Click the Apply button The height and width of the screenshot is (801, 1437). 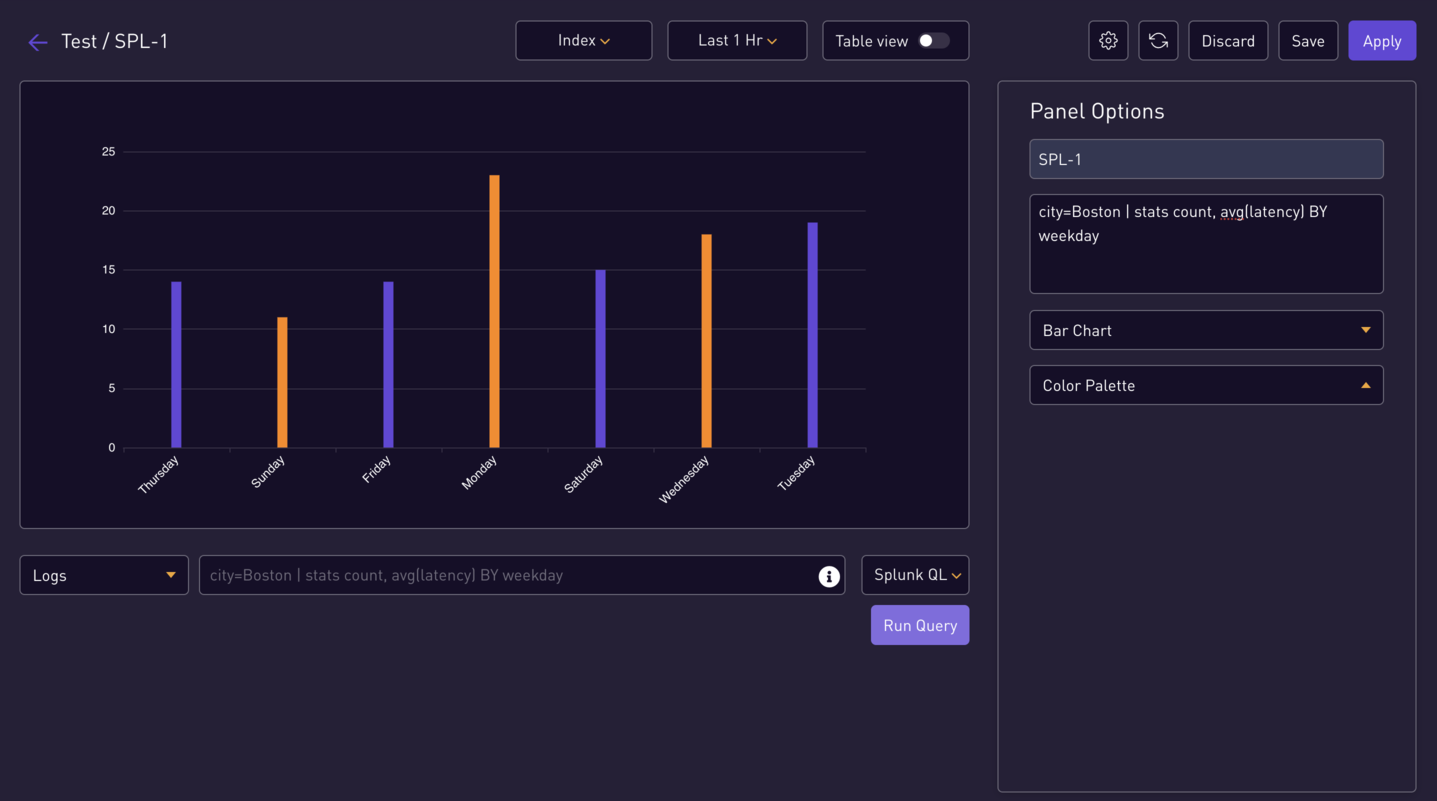[1382, 41]
